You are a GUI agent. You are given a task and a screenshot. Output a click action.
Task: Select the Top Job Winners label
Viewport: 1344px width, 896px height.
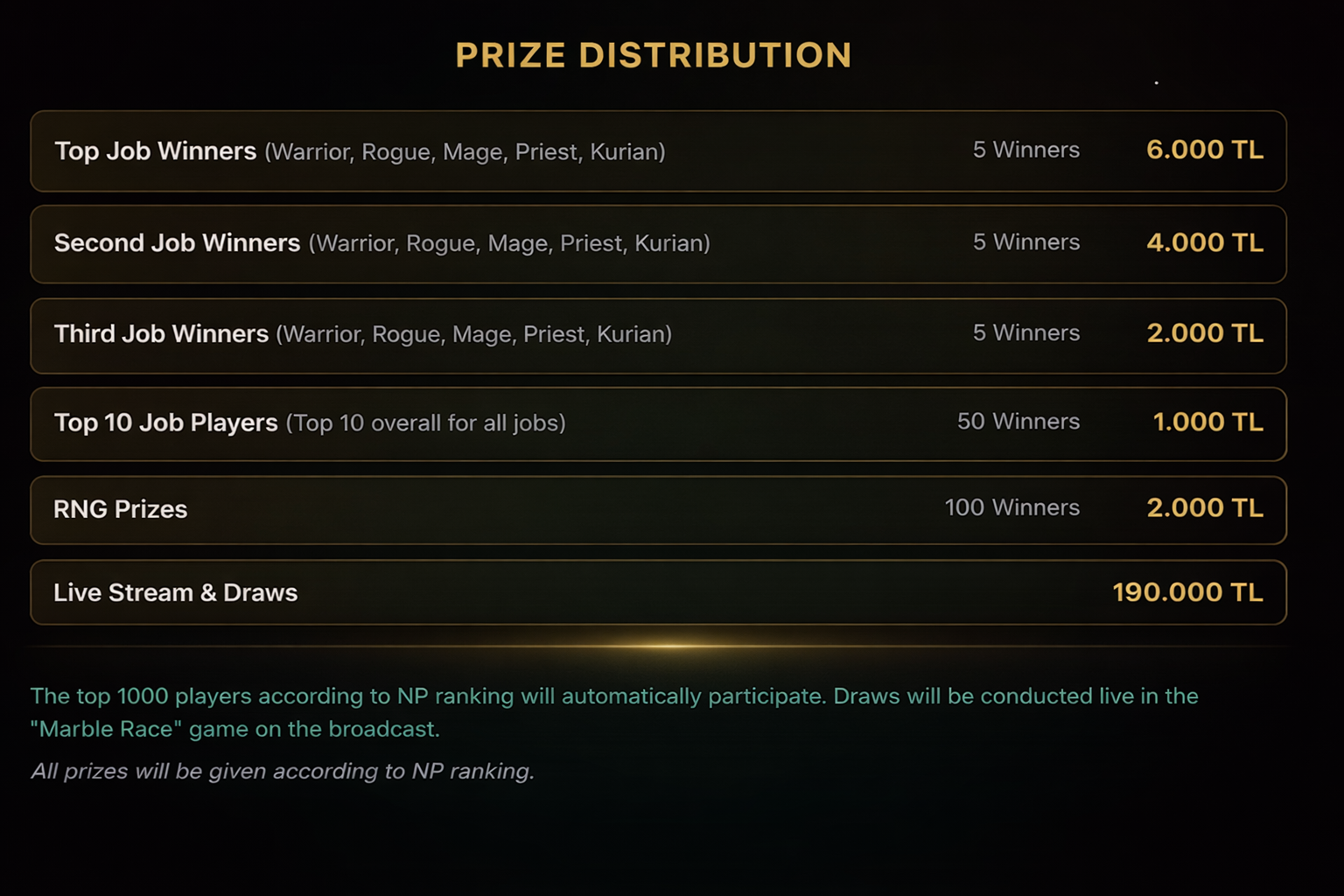(156, 151)
